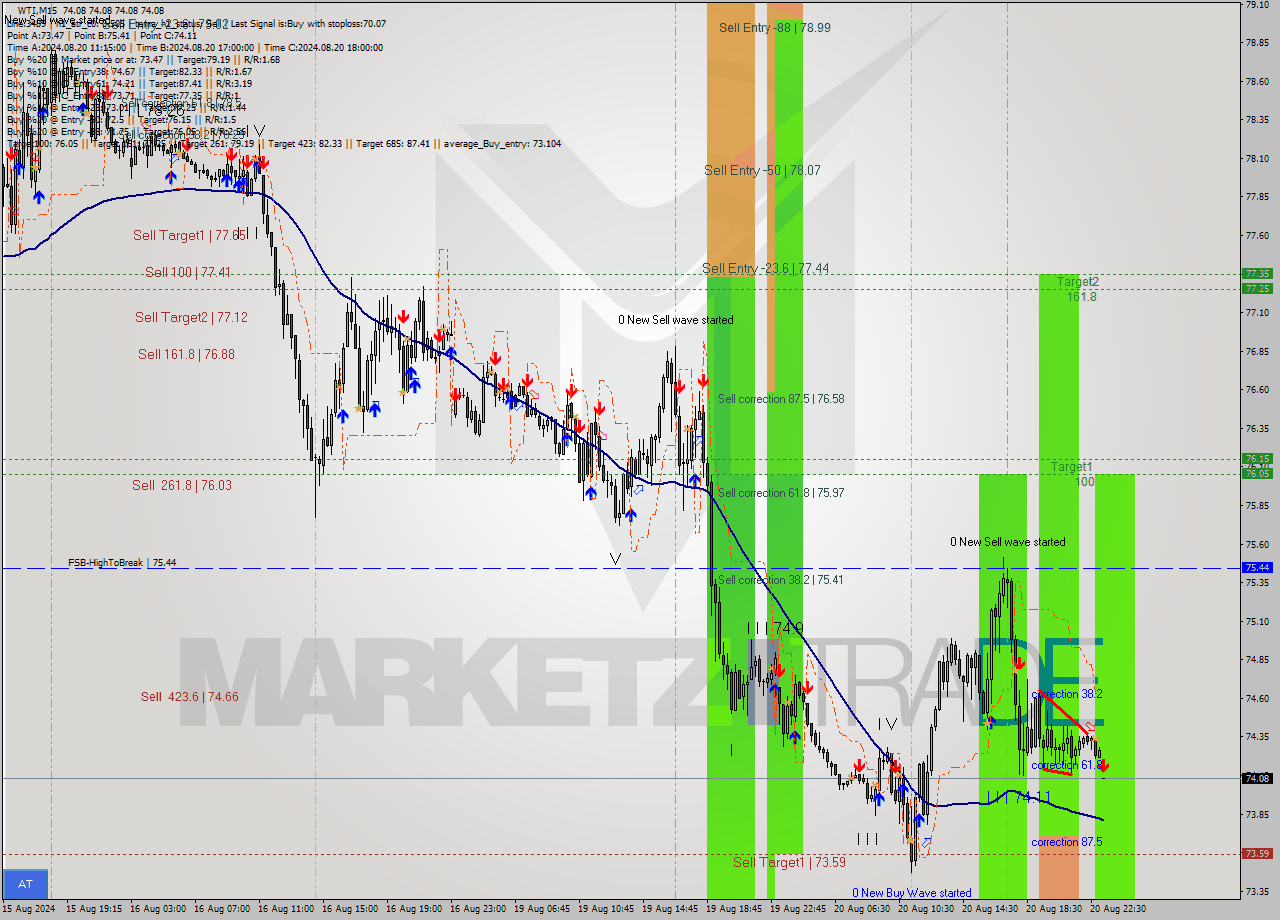1280x920 pixels.
Task: Click 'Sell correction 87.5 | 76.58' text
Action: click(x=781, y=398)
